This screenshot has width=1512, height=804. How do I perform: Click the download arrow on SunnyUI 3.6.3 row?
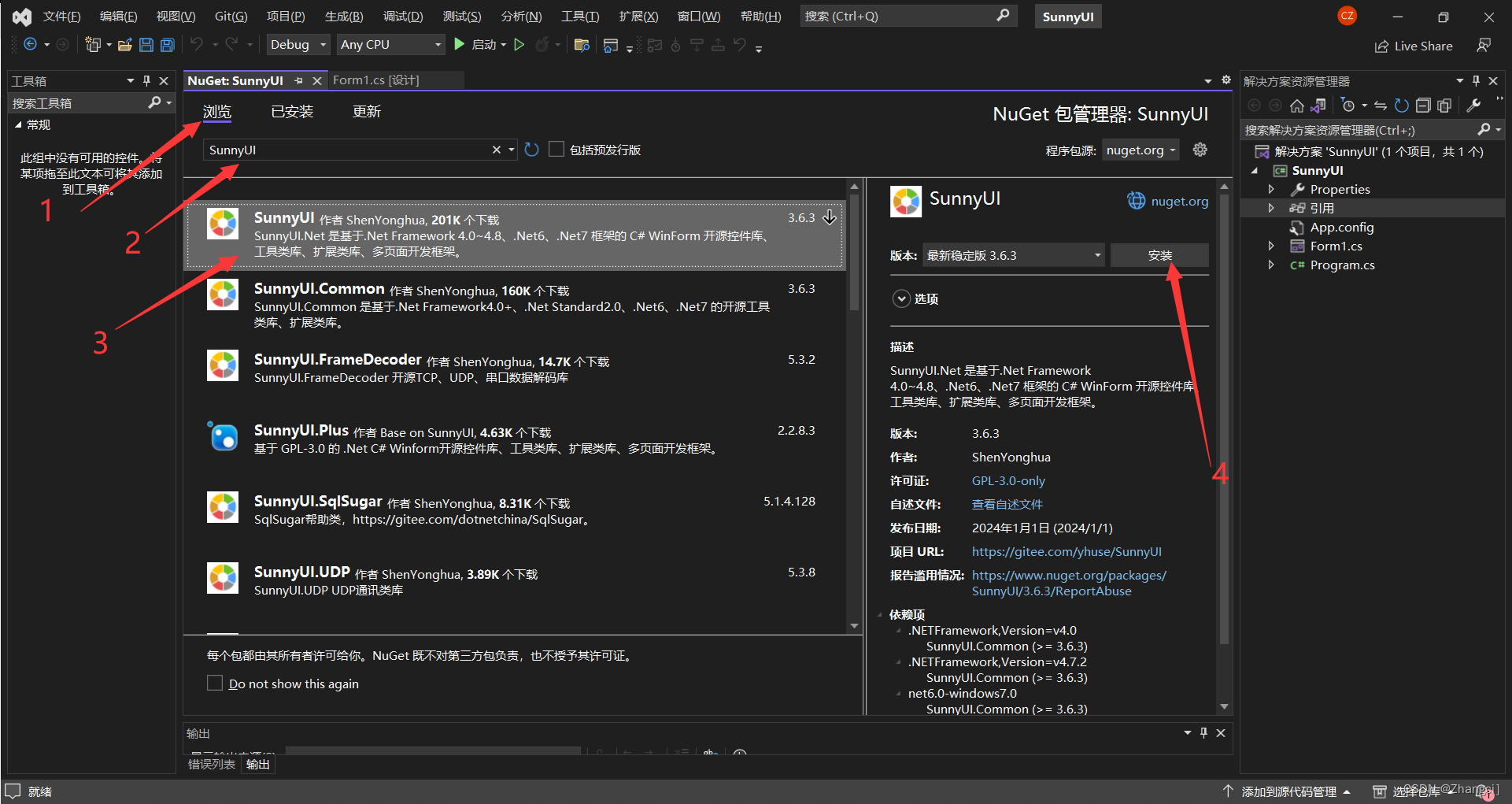[x=830, y=218]
